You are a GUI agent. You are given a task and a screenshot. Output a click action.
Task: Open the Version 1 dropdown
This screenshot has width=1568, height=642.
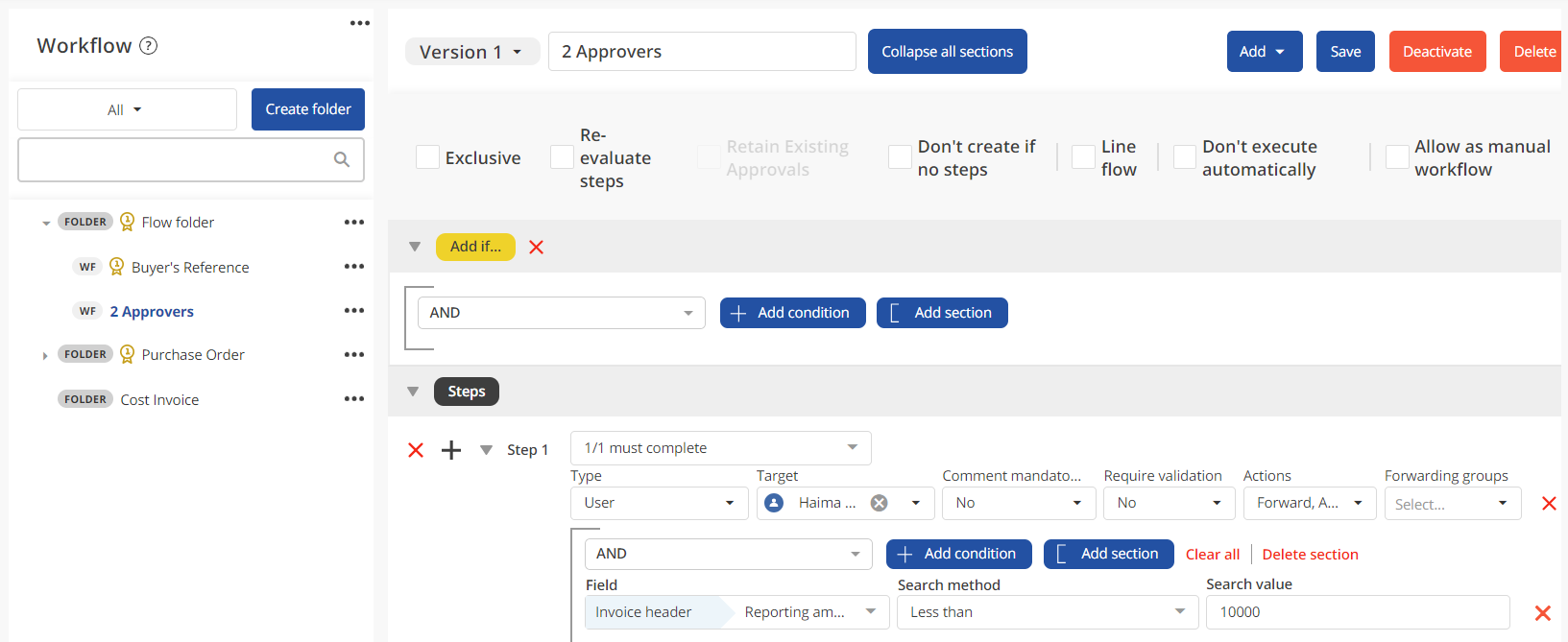pyautogui.click(x=471, y=52)
